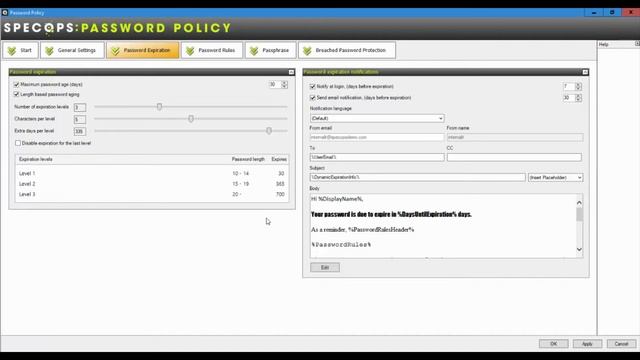Click the Subject field
This screenshot has width=640, height=360.
click(418, 178)
